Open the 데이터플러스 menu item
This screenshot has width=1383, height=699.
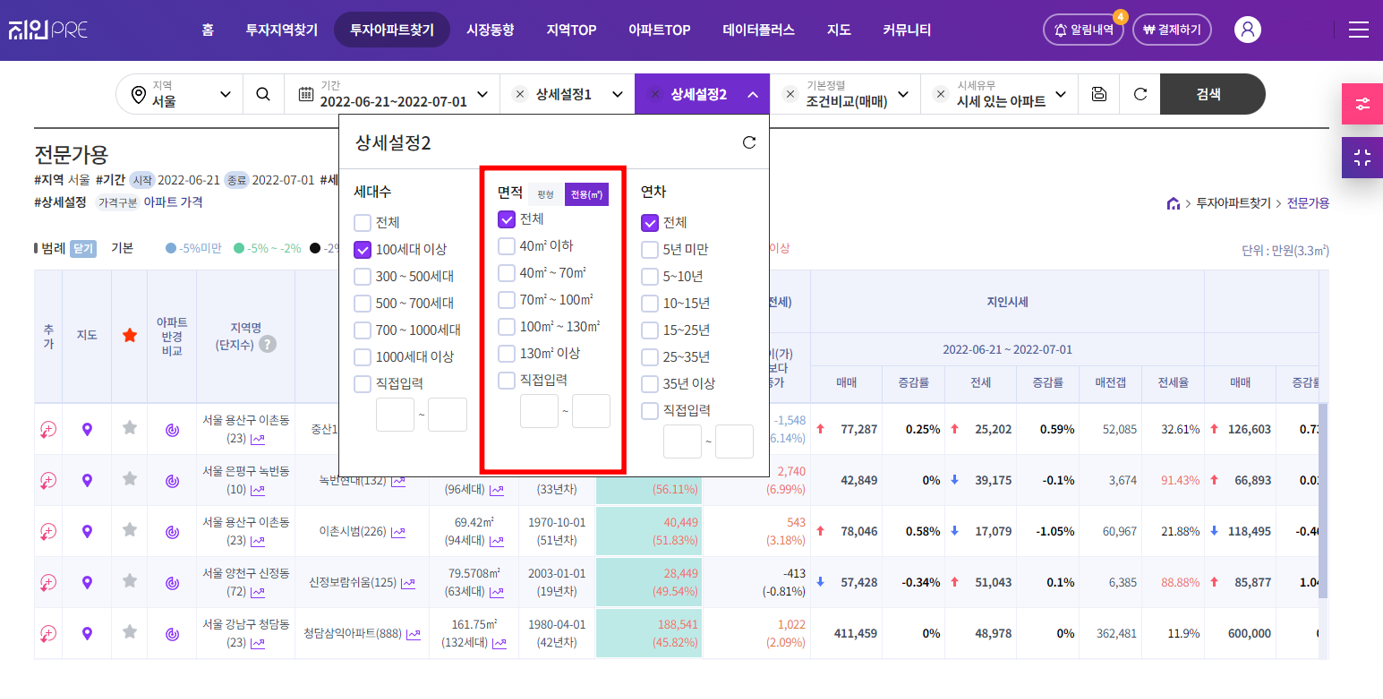[758, 30]
